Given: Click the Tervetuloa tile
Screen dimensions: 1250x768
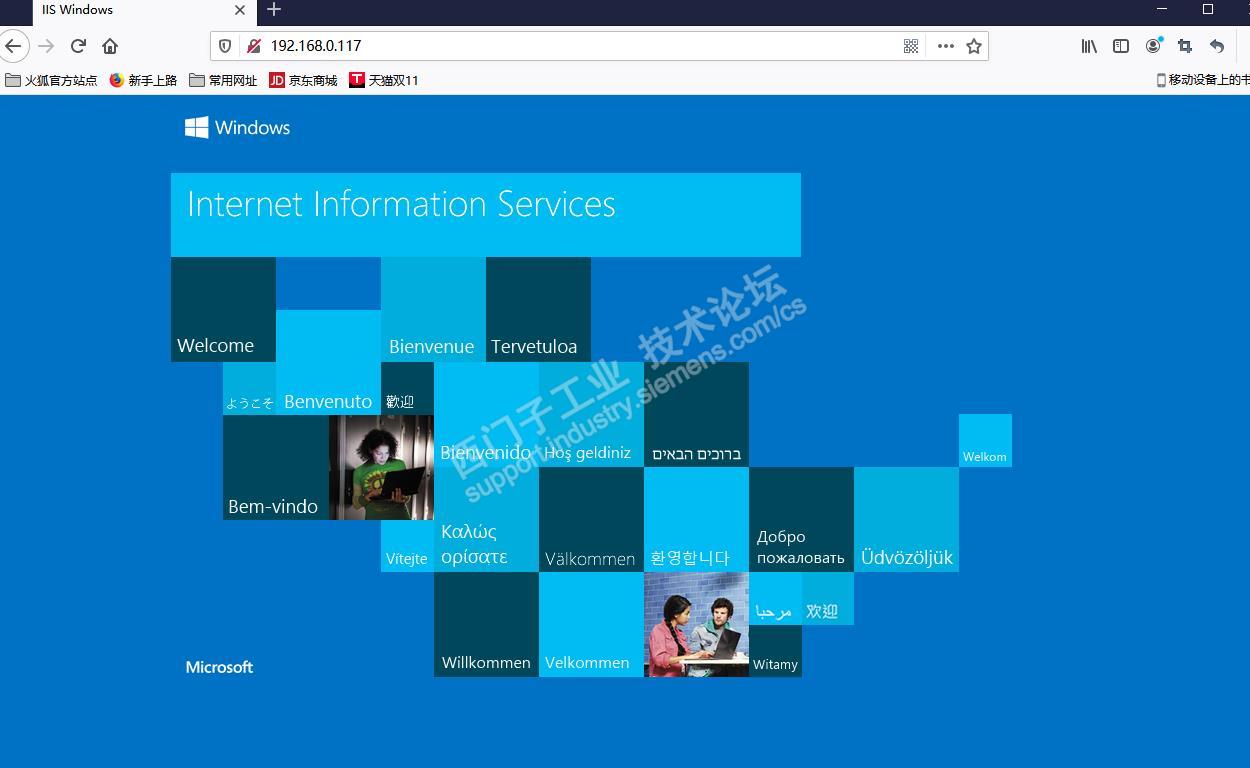Looking at the screenshot, I should [538, 310].
